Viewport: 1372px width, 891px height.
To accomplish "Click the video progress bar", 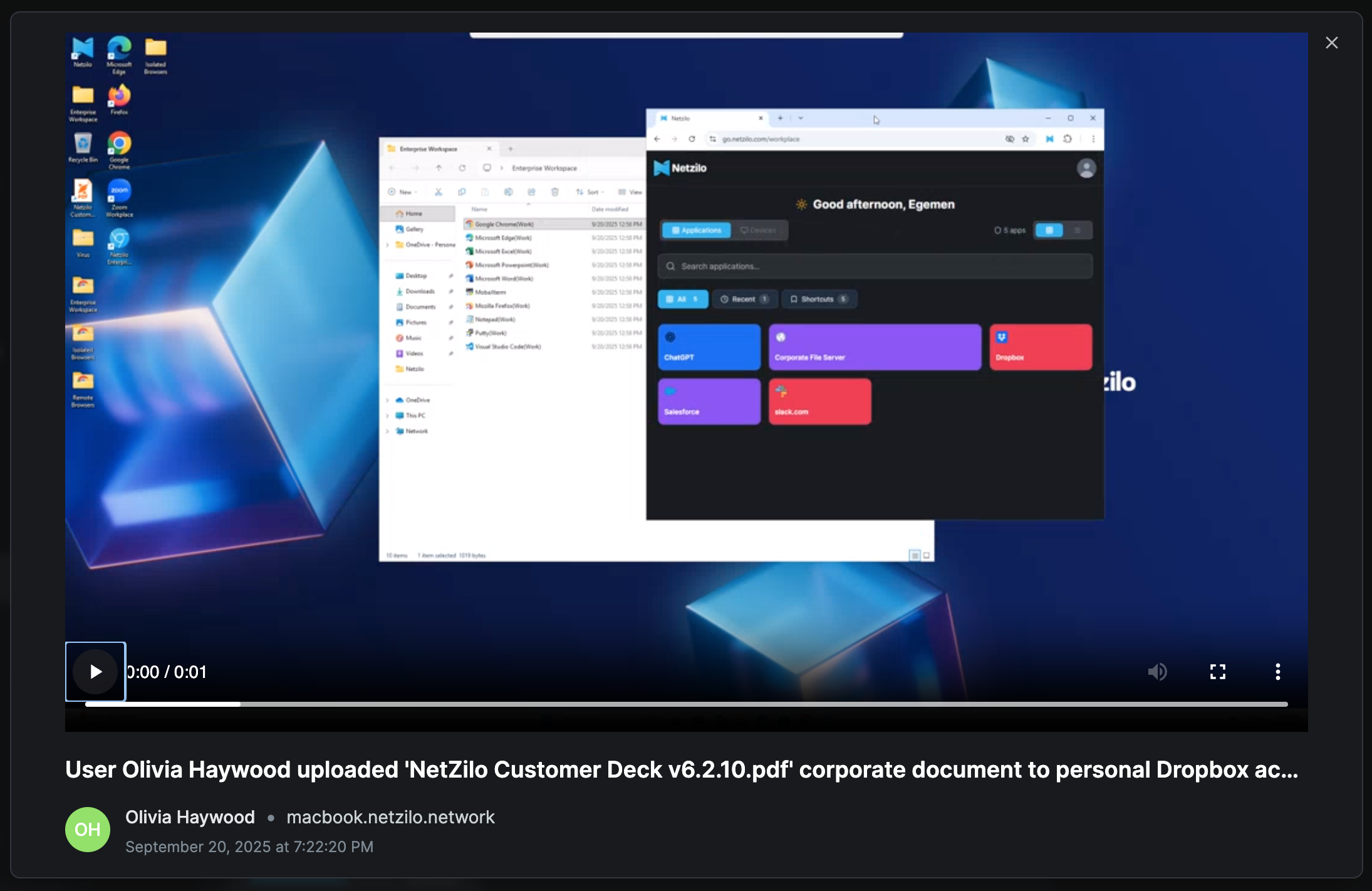I will [x=686, y=704].
